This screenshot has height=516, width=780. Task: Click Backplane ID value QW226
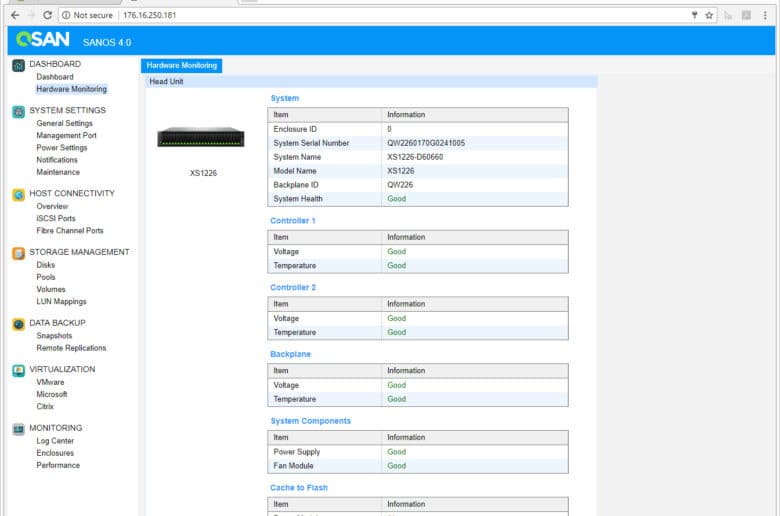click(x=400, y=185)
